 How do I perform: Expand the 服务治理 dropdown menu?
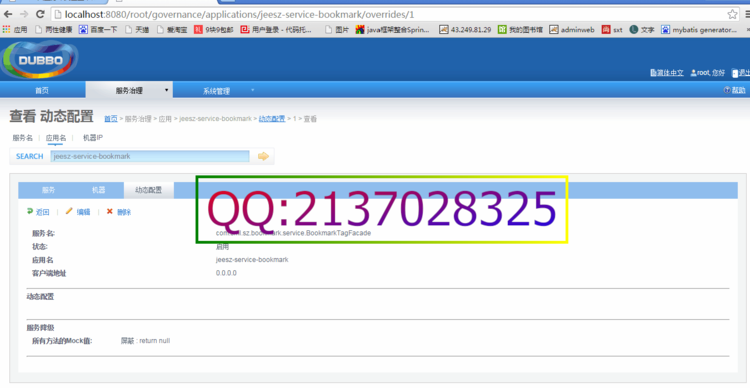tap(166, 90)
